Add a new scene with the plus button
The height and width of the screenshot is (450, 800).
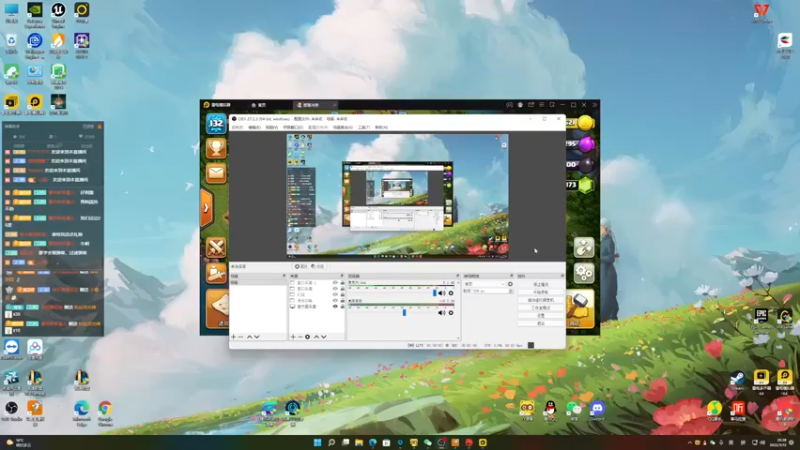[234, 337]
